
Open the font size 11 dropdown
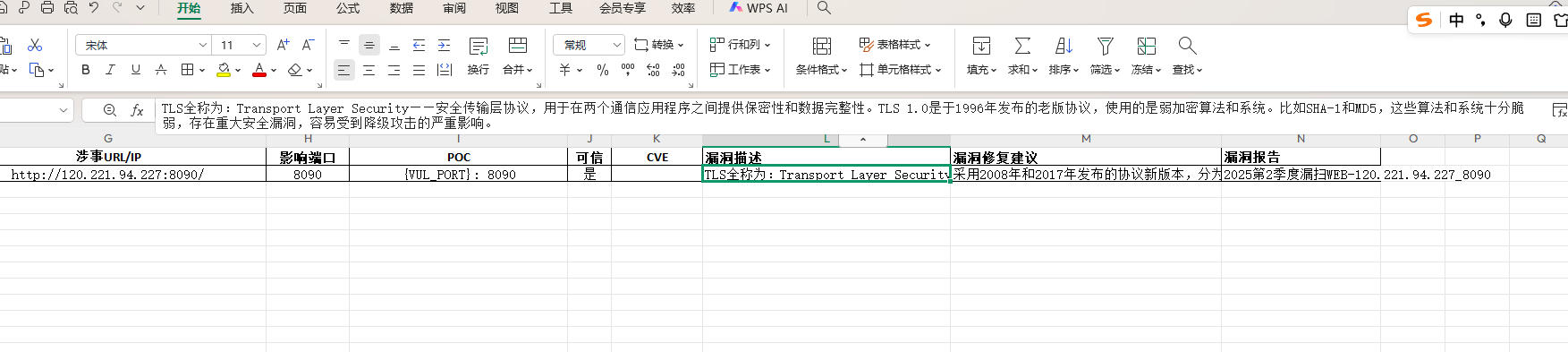(x=257, y=45)
